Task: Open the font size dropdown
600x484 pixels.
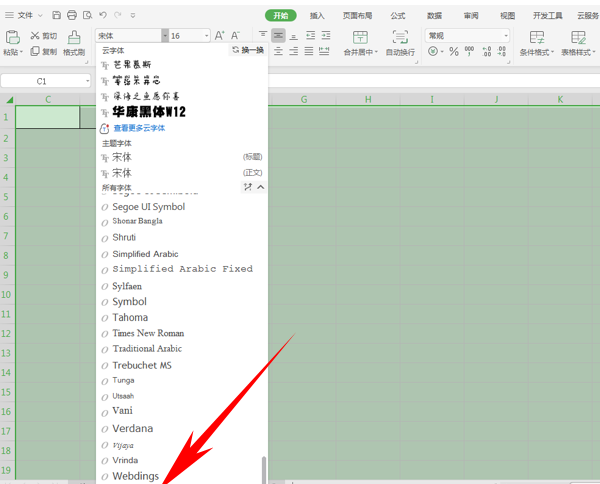Action: (206, 36)
